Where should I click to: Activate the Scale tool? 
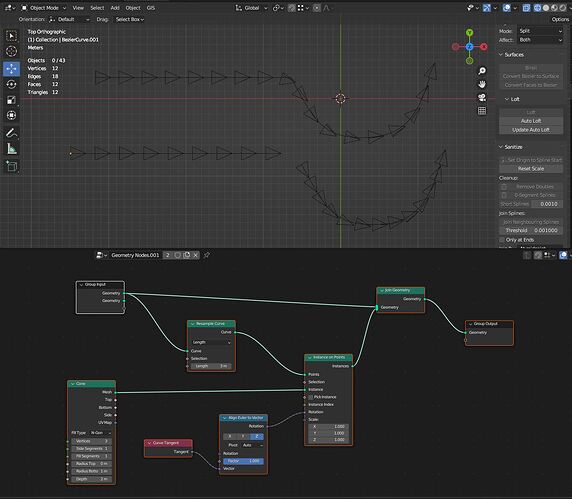tap(11, 100)
